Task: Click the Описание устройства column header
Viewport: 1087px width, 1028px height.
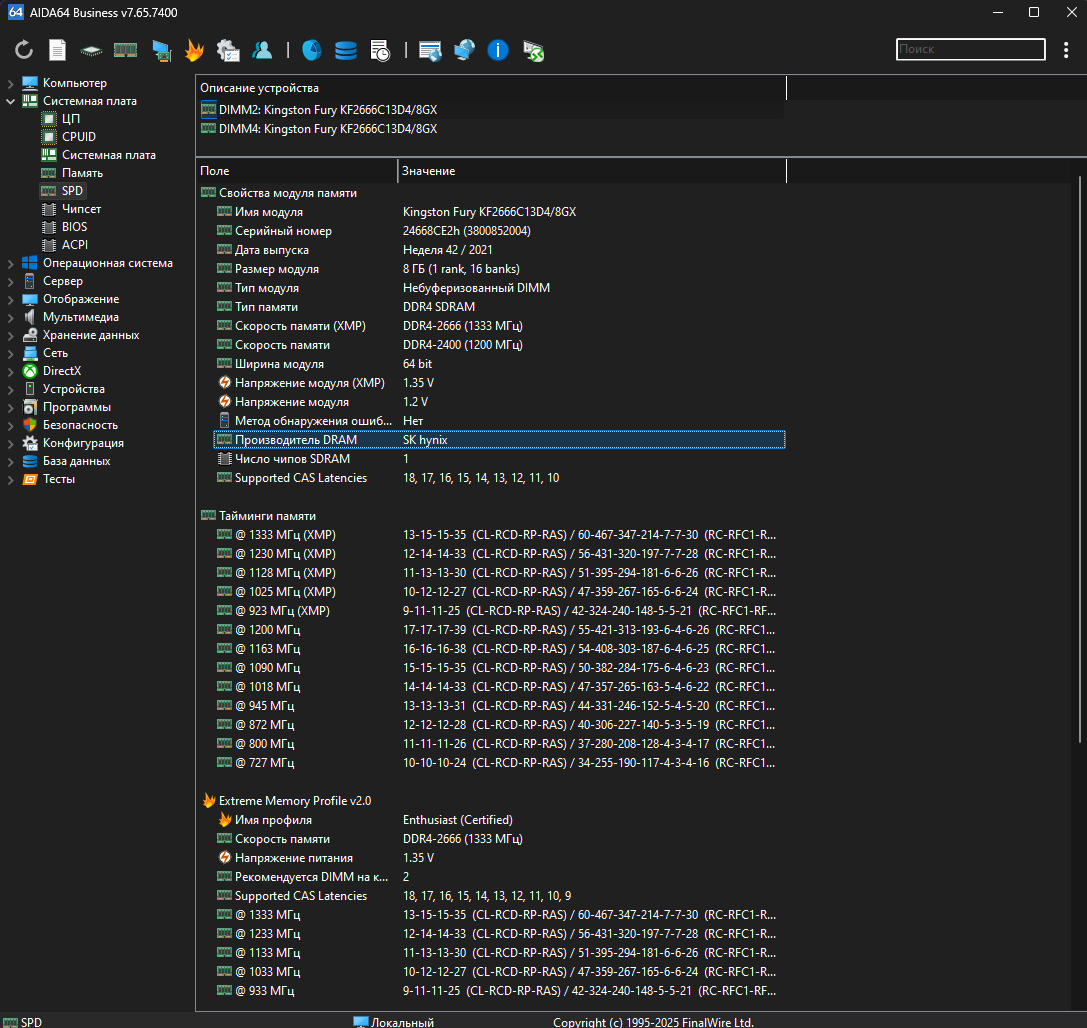Action: click(x=492, y=88)
